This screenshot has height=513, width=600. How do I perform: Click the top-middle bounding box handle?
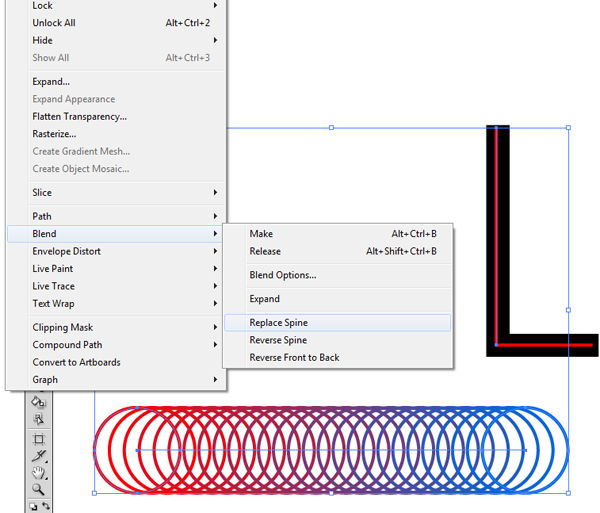pos(331,127)
